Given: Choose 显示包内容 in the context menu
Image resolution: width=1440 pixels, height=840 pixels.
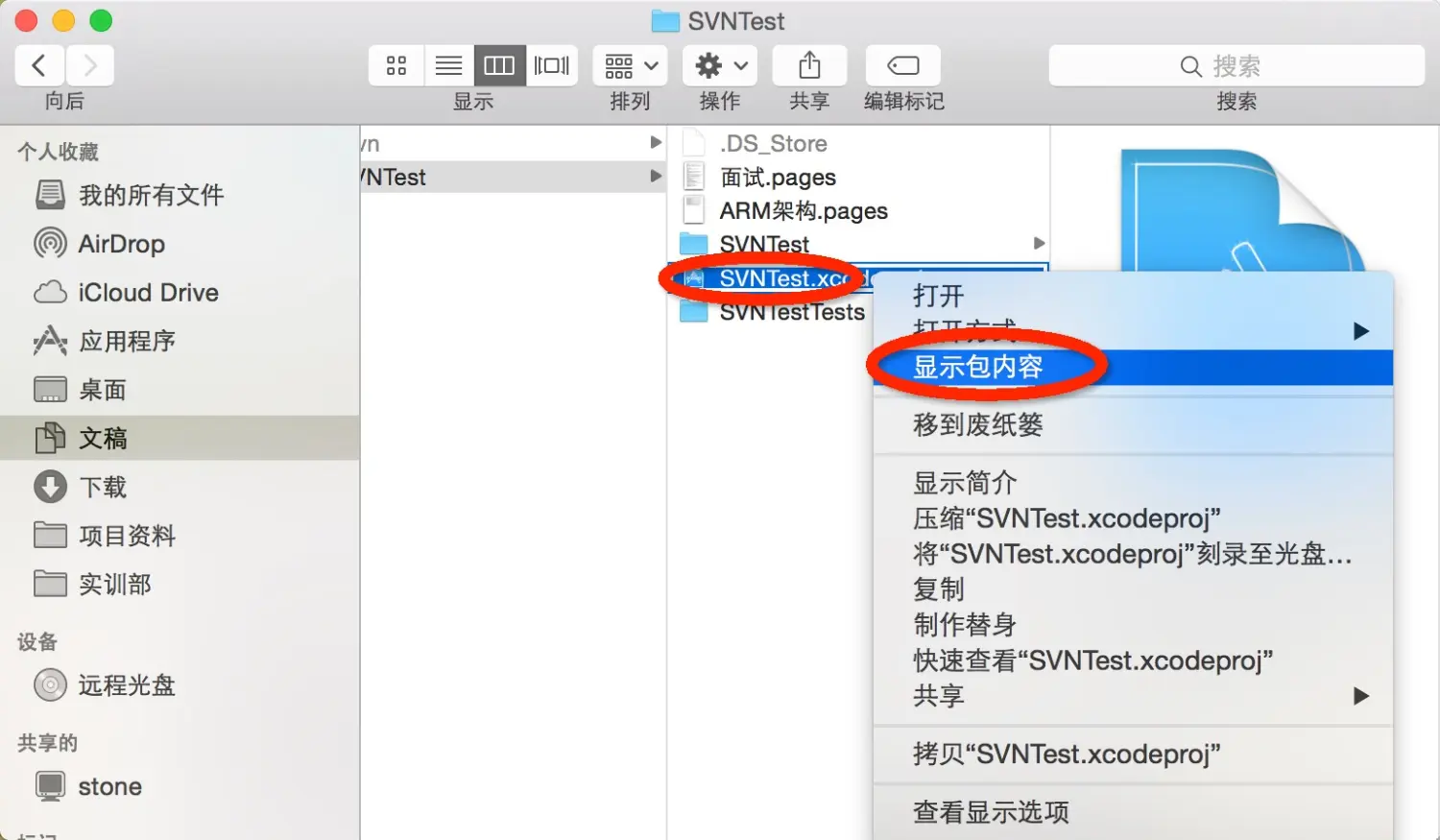Looking at the screenshot, I should point(1133,367).
